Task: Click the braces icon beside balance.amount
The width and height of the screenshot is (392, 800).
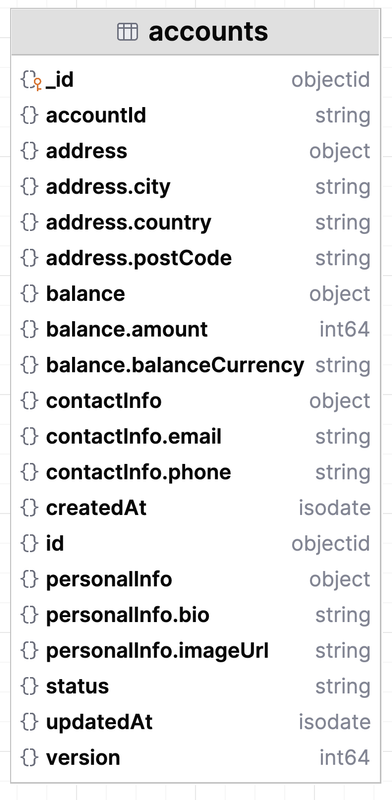Action: click(30, 330)
